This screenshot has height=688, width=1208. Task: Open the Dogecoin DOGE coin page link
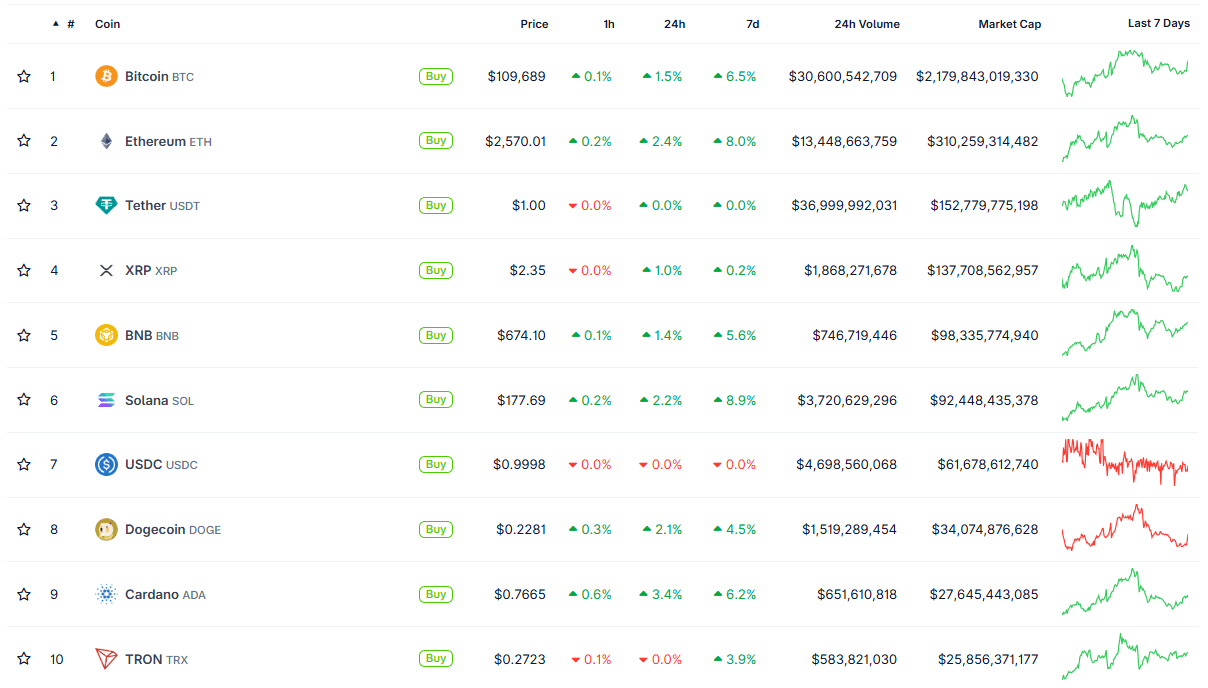[173, 529]
